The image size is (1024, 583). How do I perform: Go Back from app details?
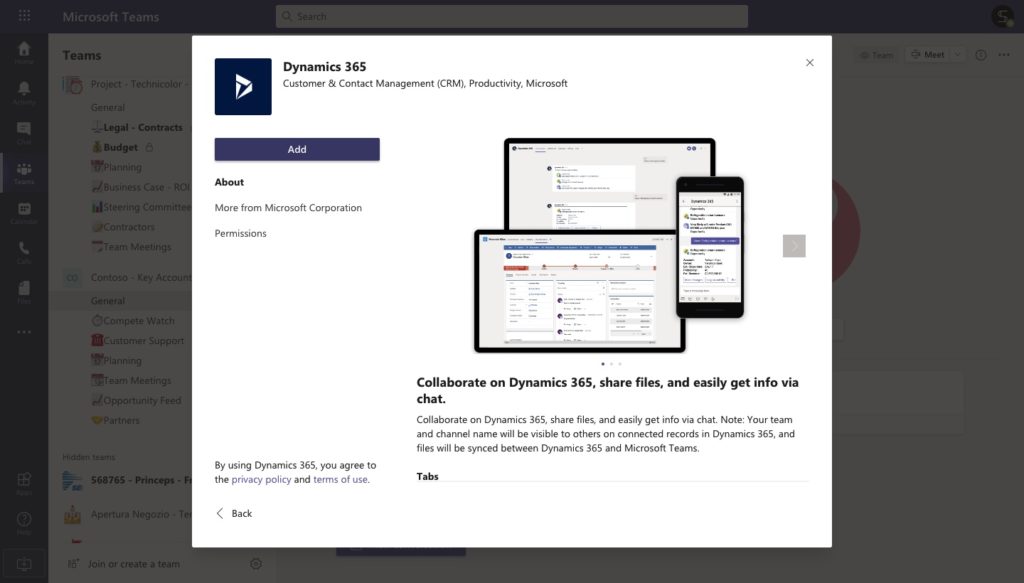[x=234, y=513]
